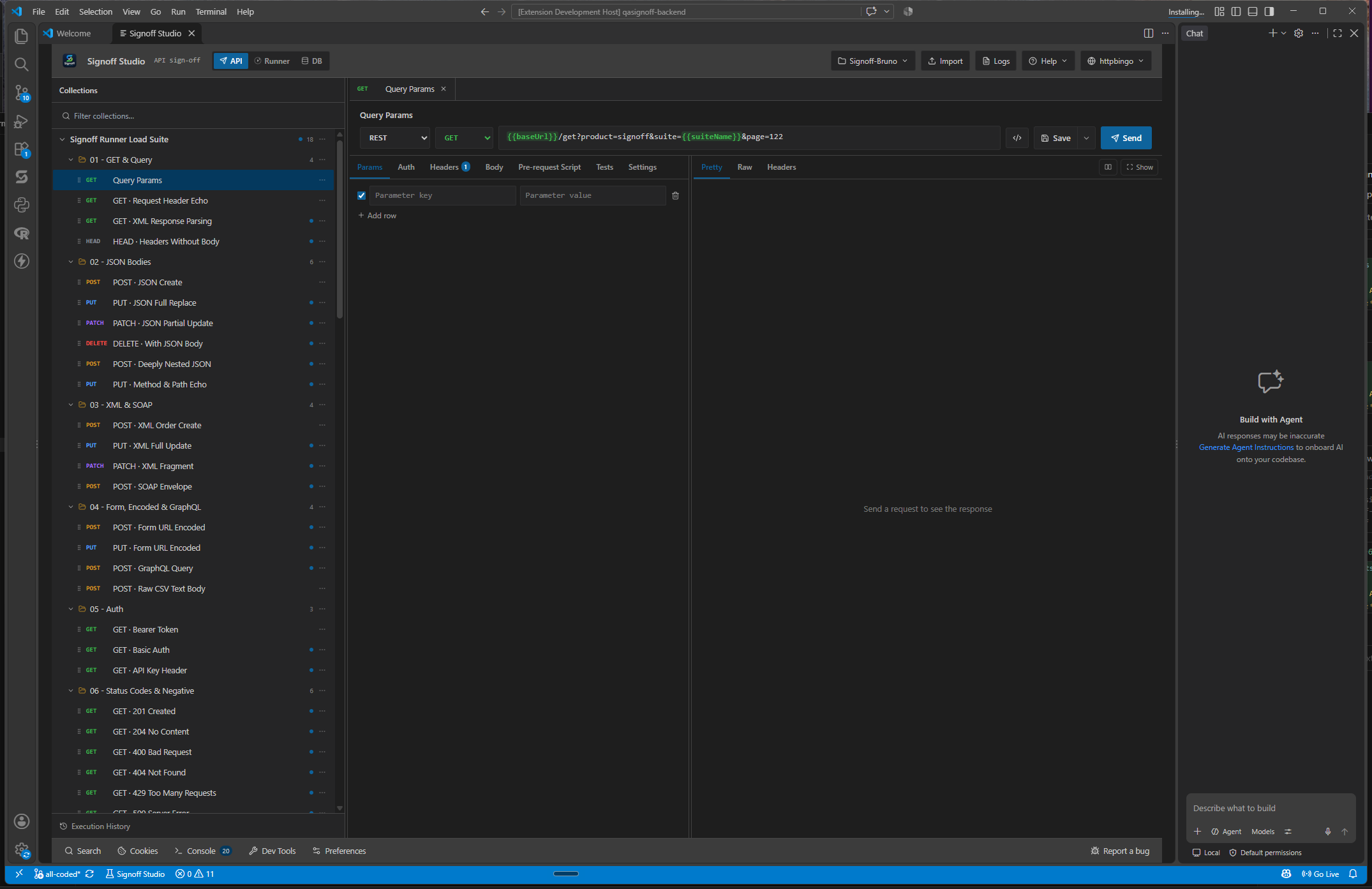Switch to the Raw response tab
This screenshot has width=1372, height=889.
[x=745, y=167]
